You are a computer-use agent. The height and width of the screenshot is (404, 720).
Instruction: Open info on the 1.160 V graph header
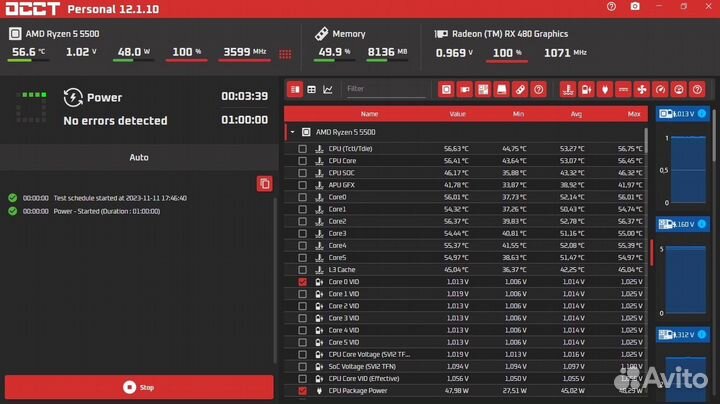[702, 224]
